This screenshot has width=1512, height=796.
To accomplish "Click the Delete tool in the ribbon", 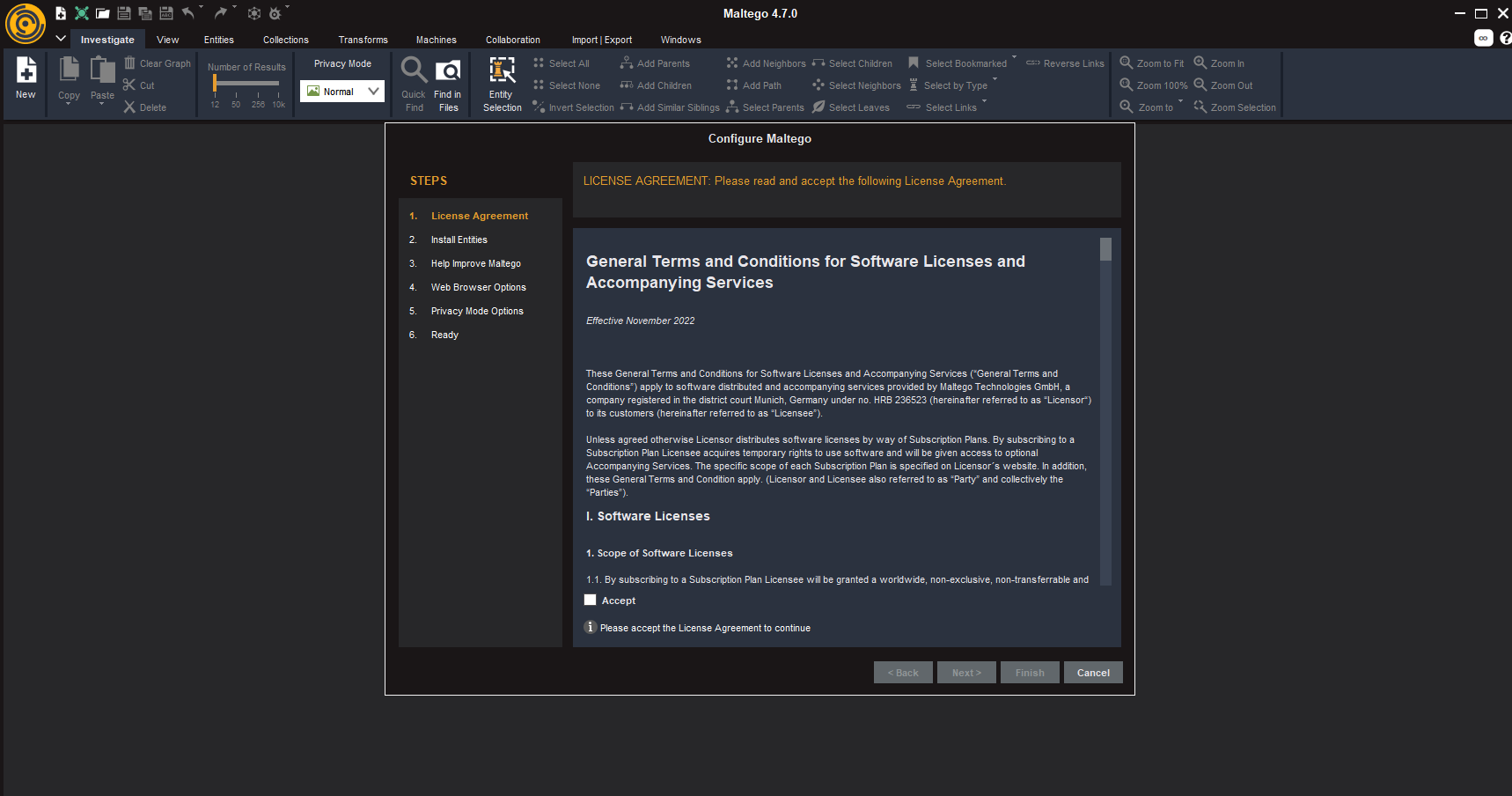I will coord(145,107).
